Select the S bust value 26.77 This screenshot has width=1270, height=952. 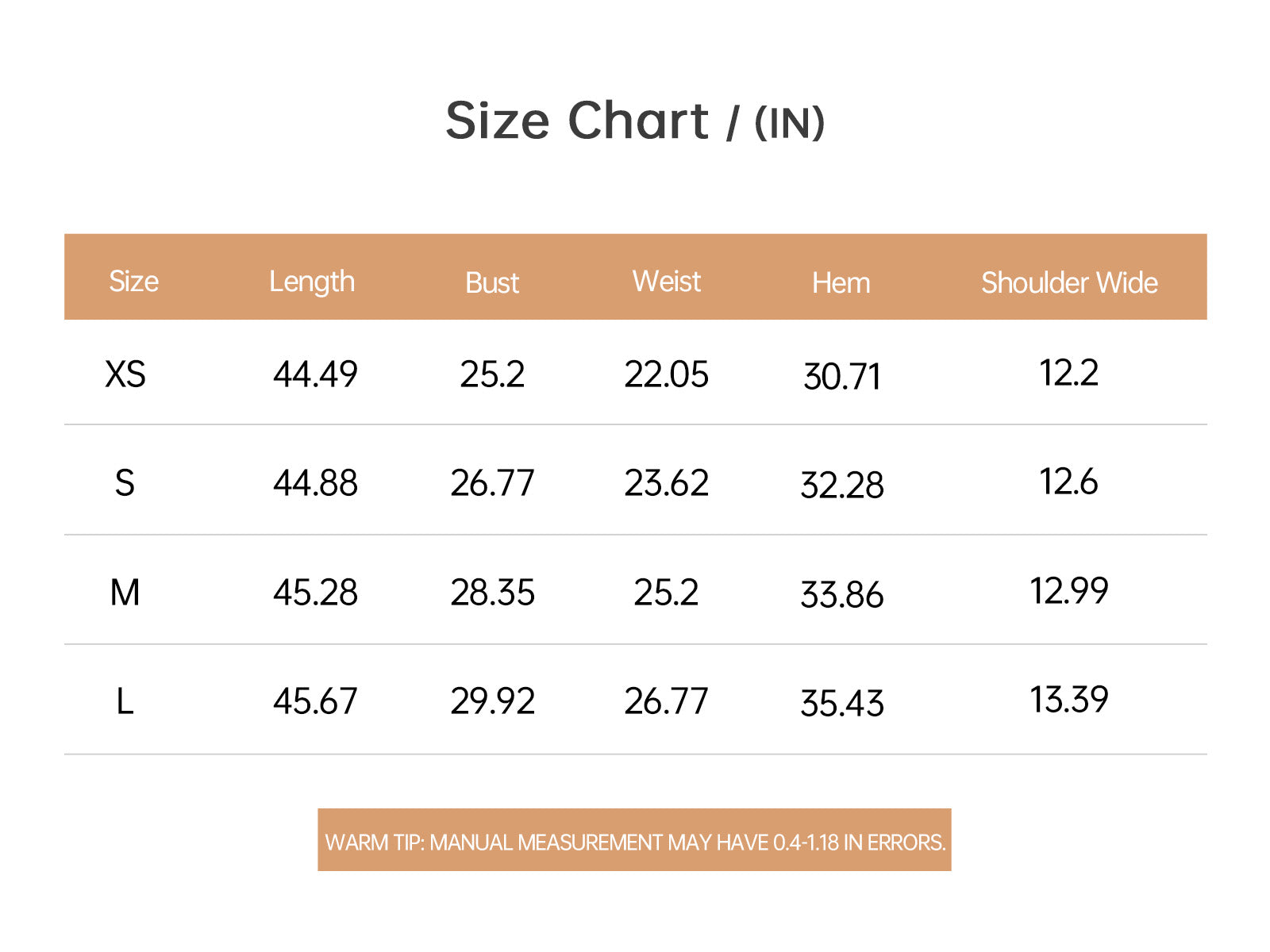[x=492, y=483]
